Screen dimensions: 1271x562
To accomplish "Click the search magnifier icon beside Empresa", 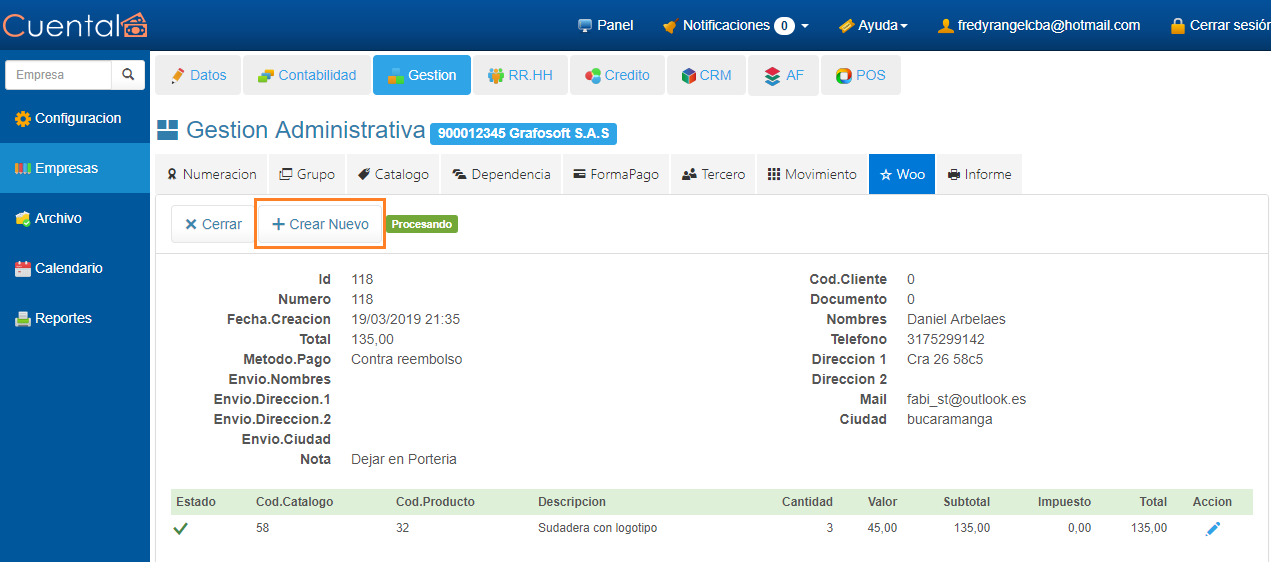I will pyautogui.click(x=127, y=75).
